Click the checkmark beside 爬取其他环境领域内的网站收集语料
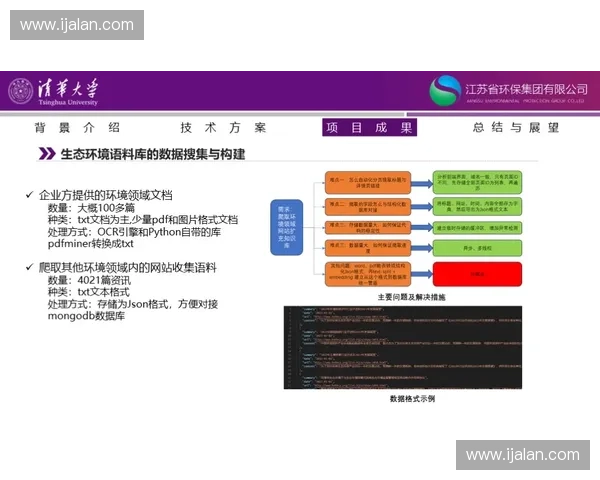 click(29, 267)
